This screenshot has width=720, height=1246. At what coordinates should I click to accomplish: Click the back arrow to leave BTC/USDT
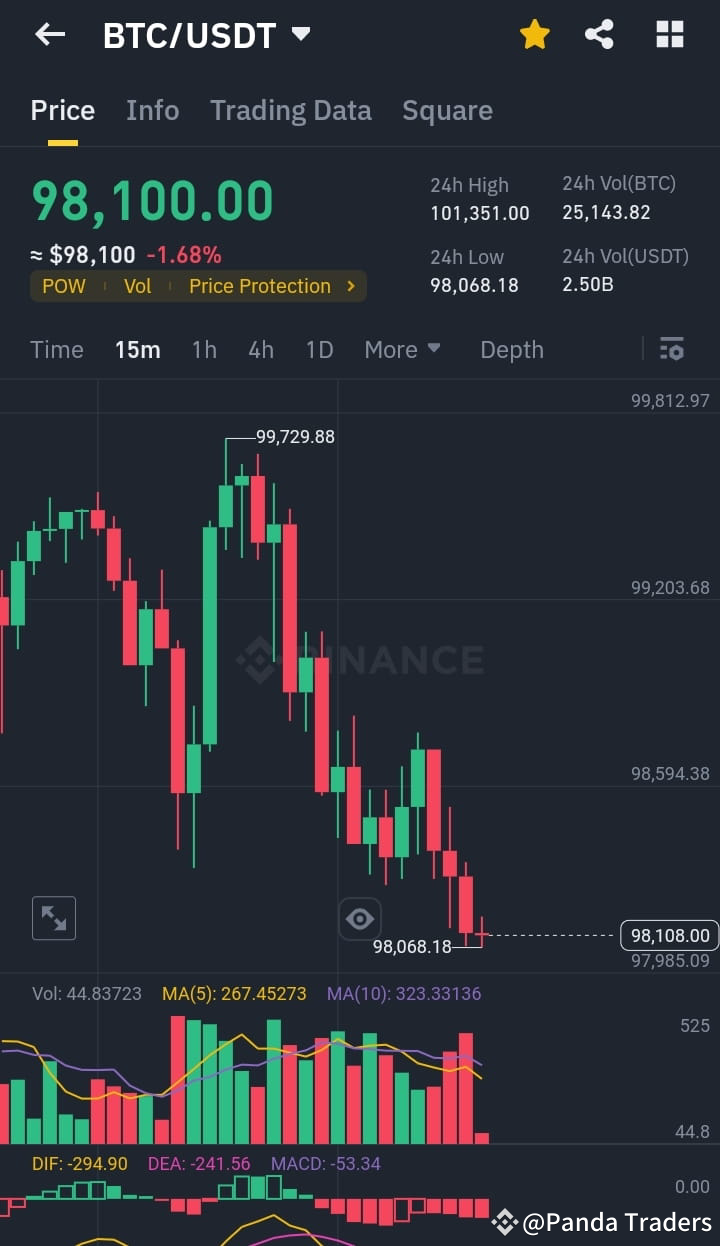(x=49, y=34)
